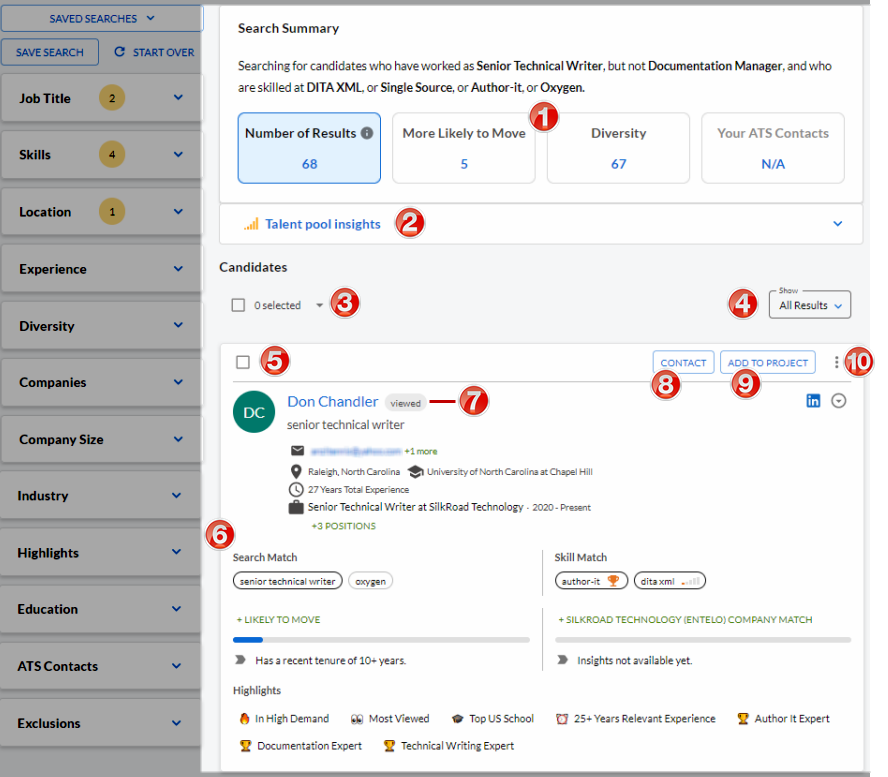Click the Save Search button
888x777 pixels.
(x=50, y=52)
